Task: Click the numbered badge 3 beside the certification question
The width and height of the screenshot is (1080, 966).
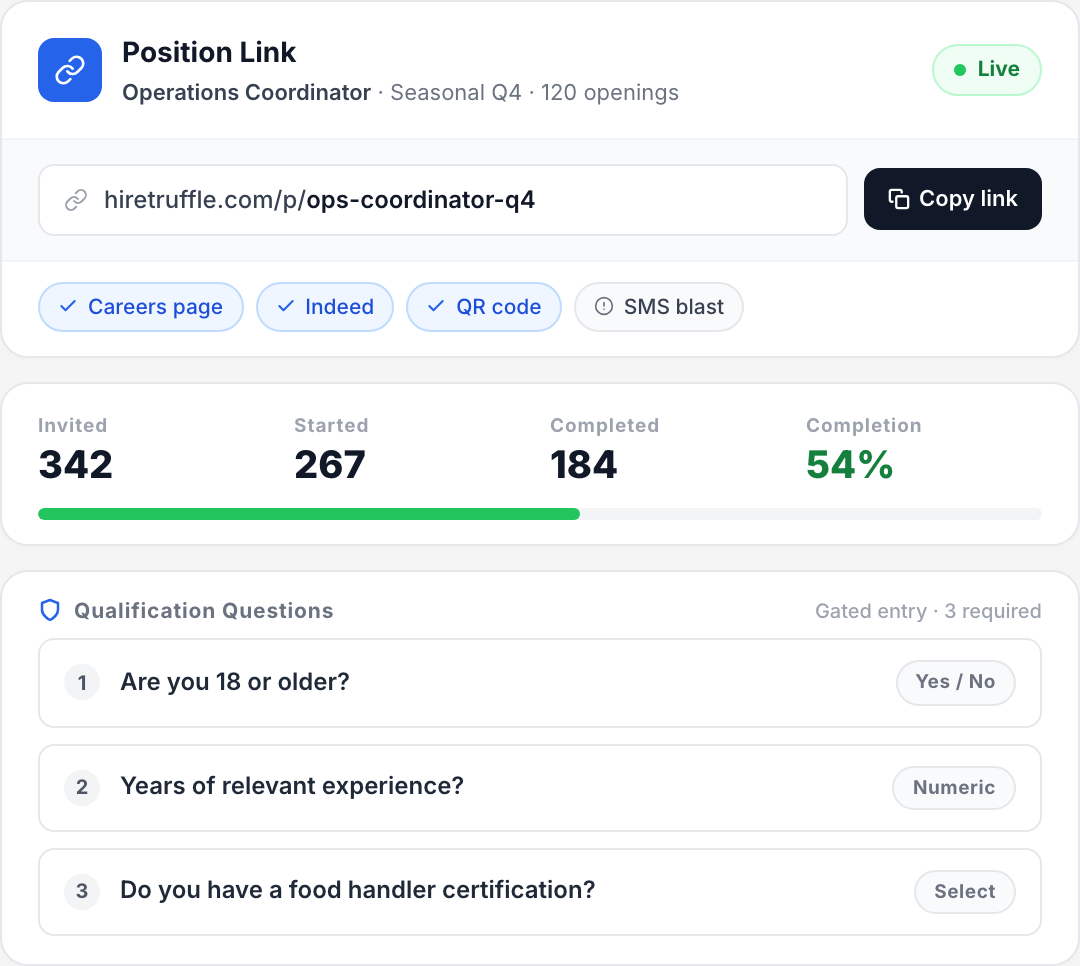Action: pos(82,892)
